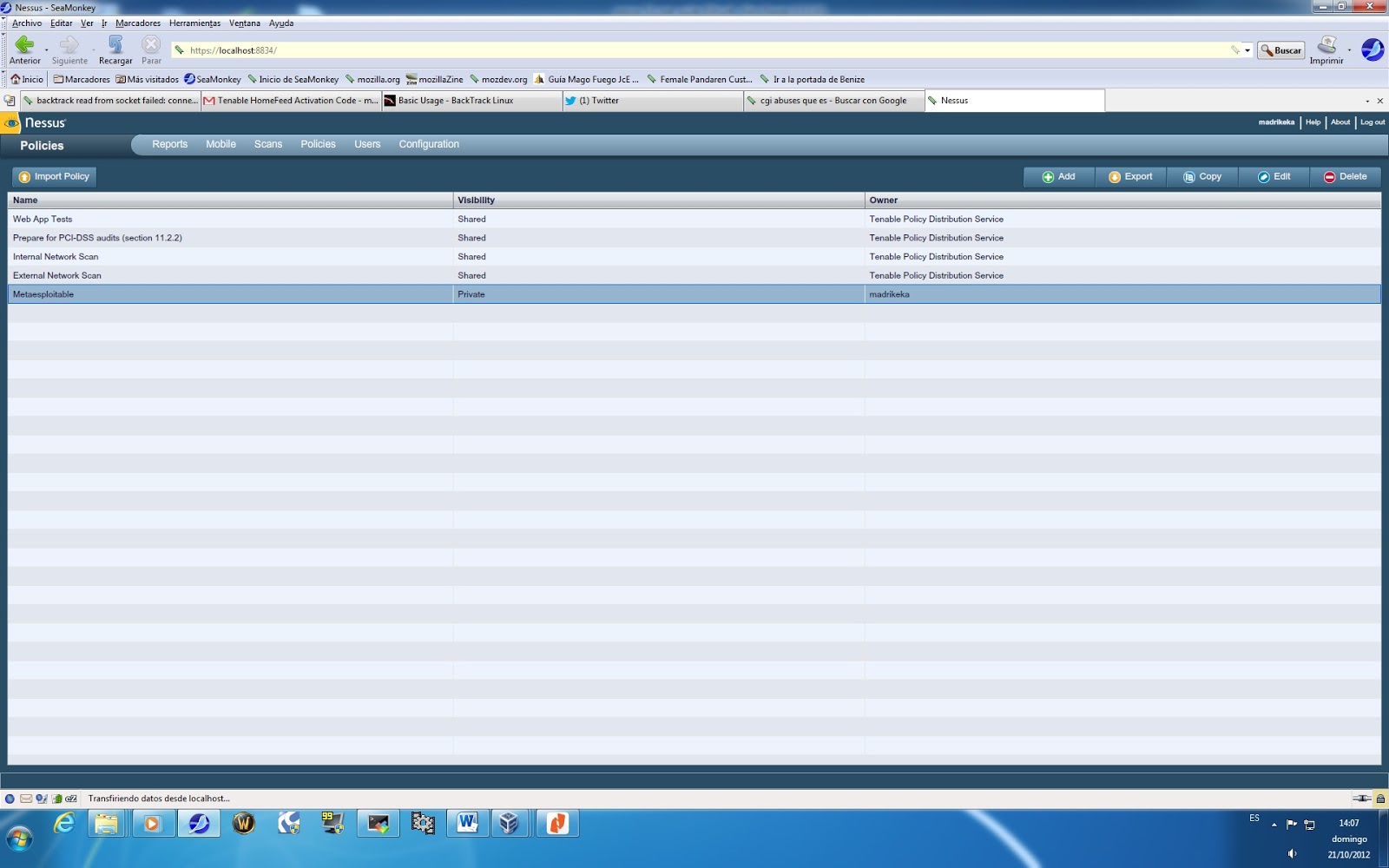Image resolution: width=1389 pixels, height=868 pixels.
Task: Open Windows Media Player from the taskbar
Action: tap(153, 823)
